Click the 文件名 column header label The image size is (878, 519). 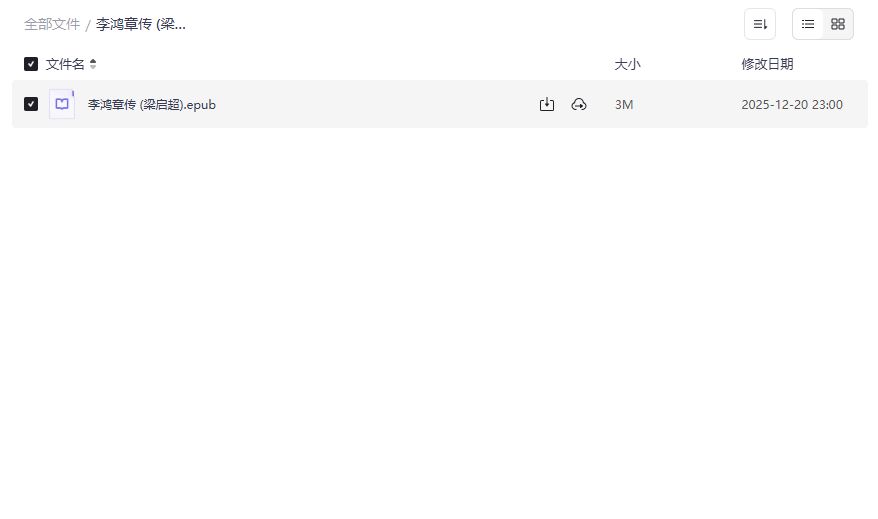tap(65, 64)
